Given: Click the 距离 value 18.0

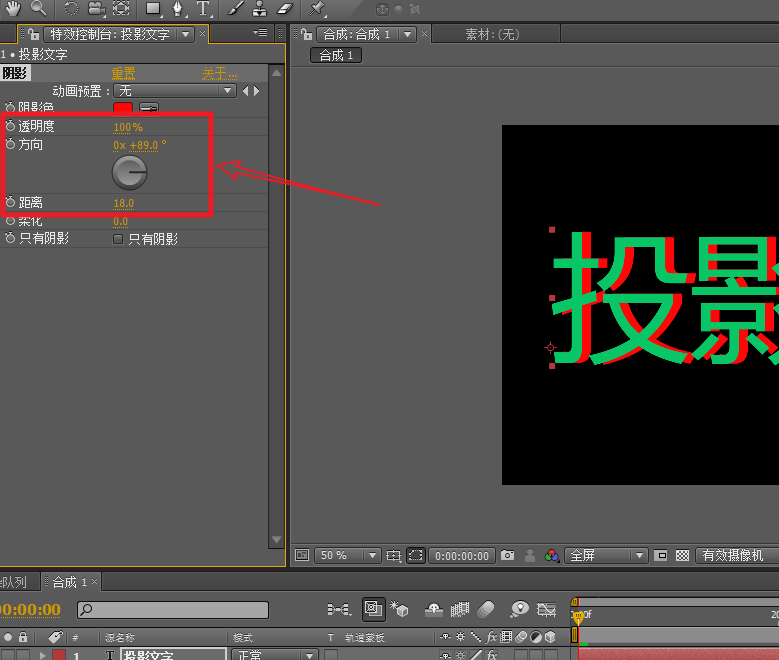Looking at the screenshot, I should 124,203.
